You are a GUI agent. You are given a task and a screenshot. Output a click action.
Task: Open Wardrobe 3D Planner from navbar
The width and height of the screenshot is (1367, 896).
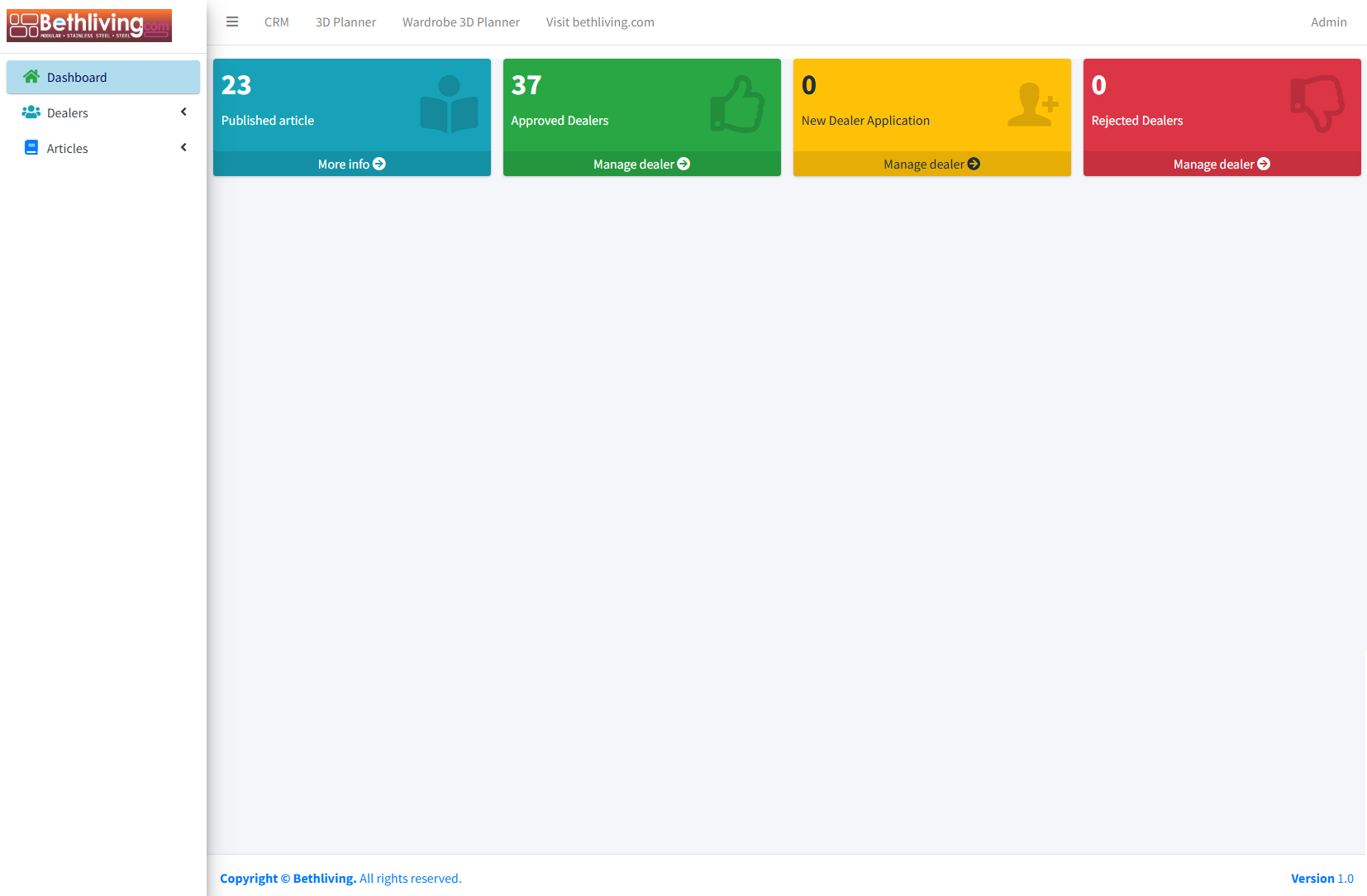tap(461, 22)
